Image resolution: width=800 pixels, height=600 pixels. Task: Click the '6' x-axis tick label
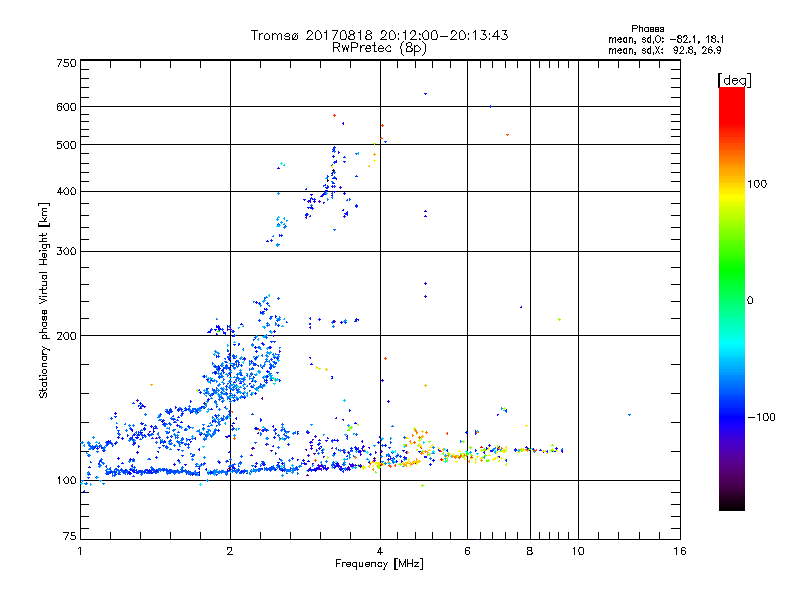[x=467, y=551]
